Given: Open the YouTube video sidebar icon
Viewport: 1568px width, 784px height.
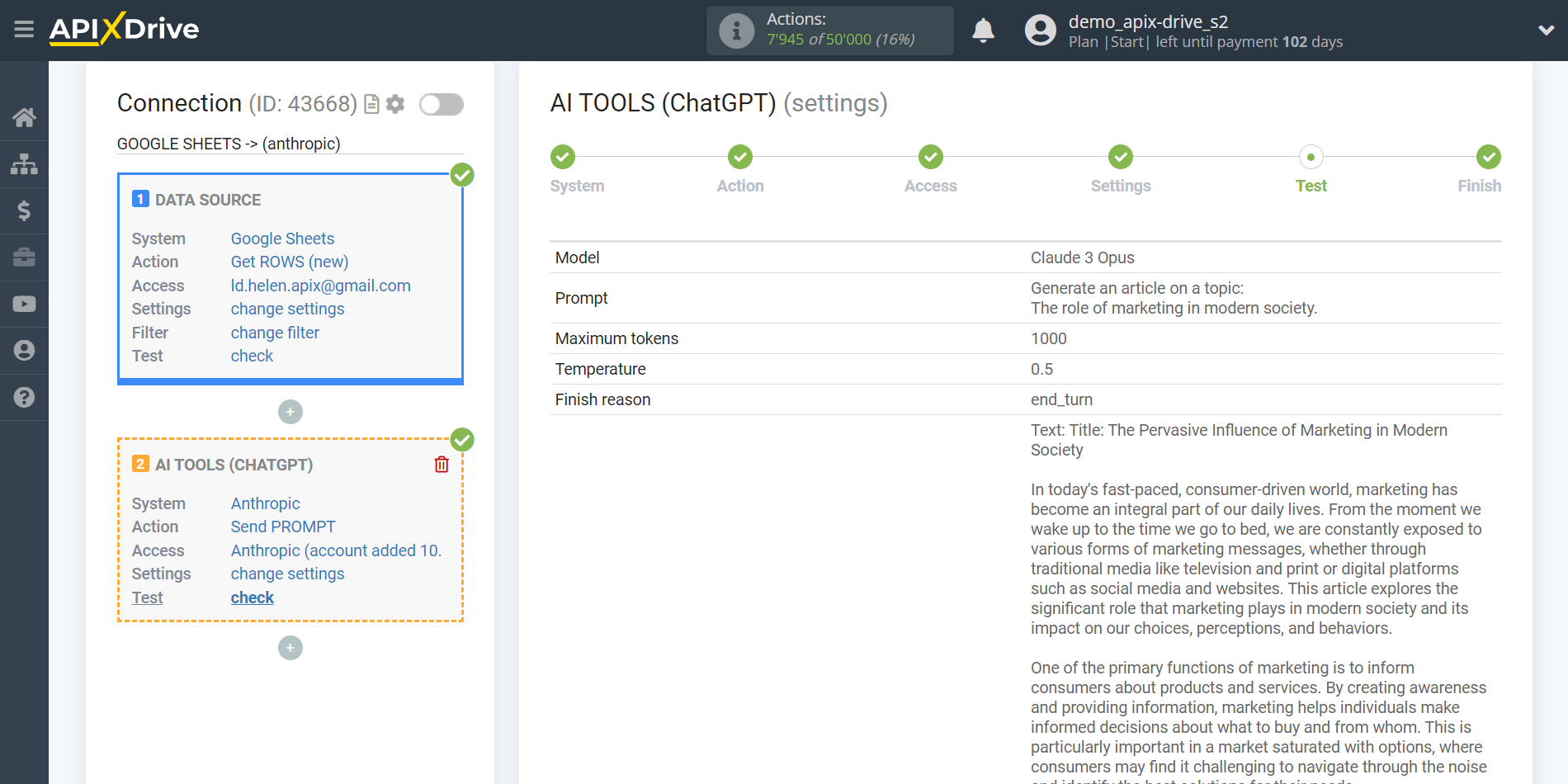Looking at the screenshot, I should tap(24, 304).
